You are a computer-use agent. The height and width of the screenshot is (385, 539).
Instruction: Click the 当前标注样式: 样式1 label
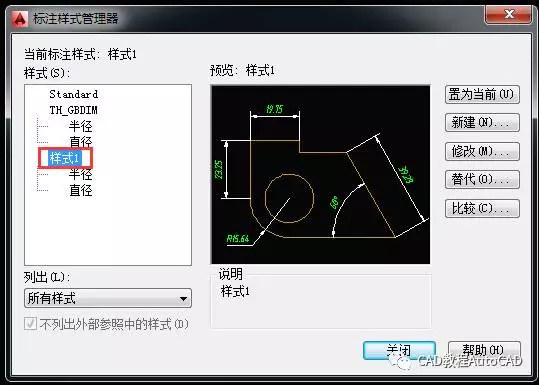click(x=80, y=54)
